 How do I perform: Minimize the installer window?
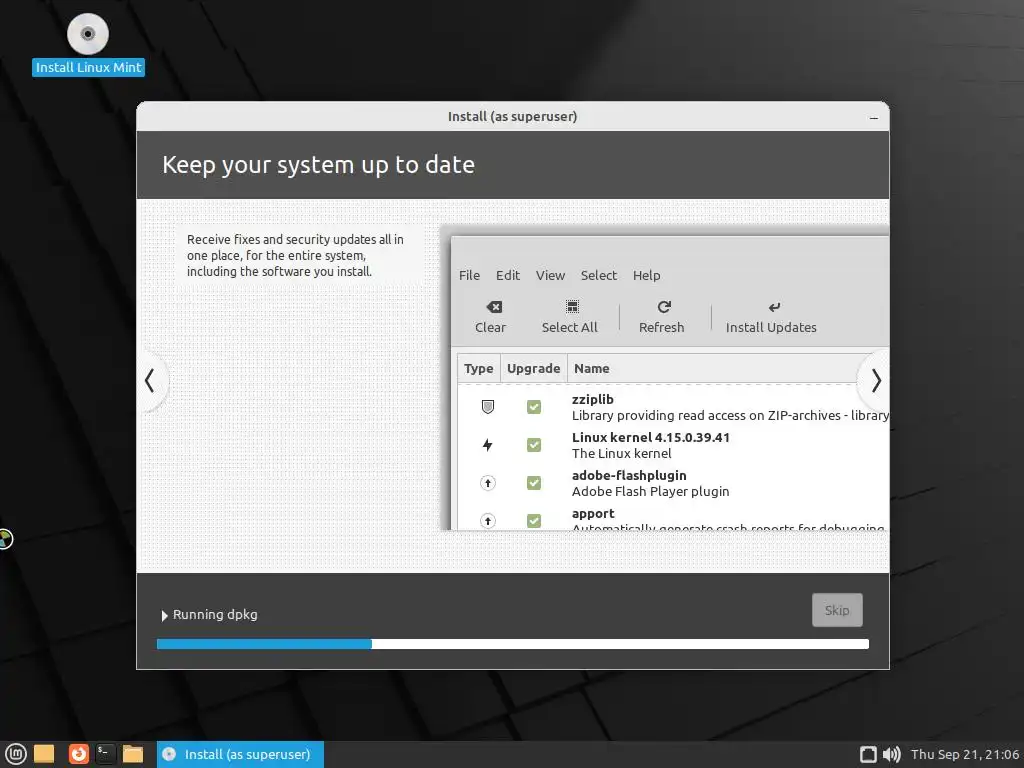coord(874,118)
